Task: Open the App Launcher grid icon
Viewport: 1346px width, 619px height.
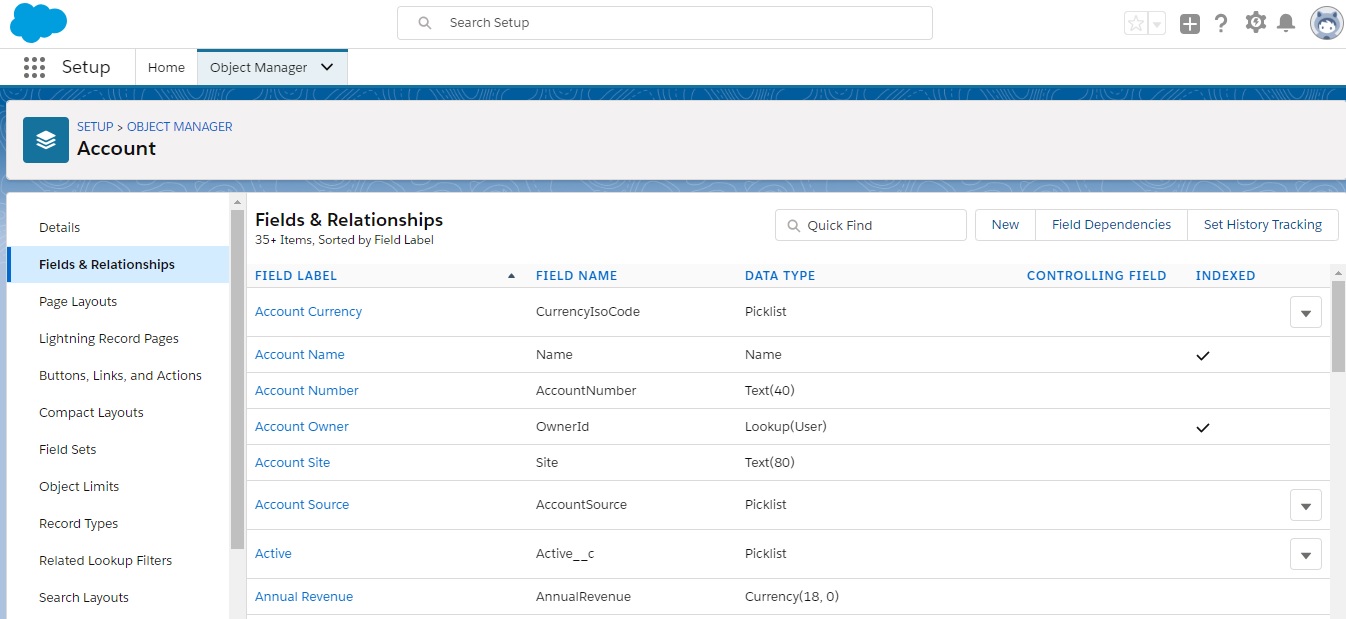Action: pyautogui.click(x=34, y=67)
